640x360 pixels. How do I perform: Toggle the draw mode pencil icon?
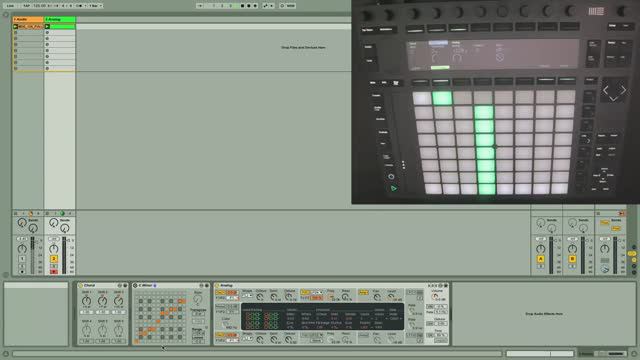click(265, 6)
